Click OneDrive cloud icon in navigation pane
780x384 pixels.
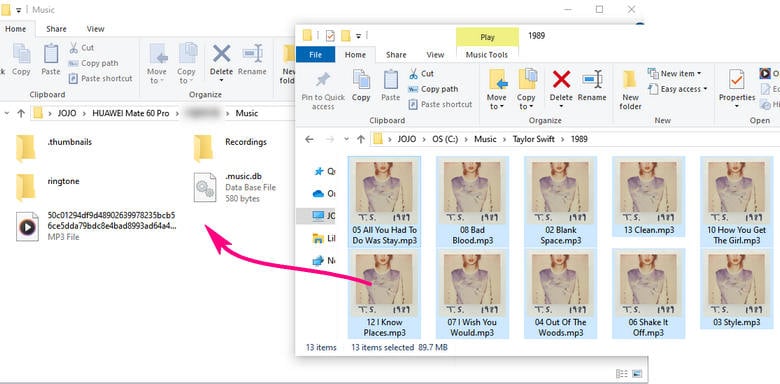318,193
